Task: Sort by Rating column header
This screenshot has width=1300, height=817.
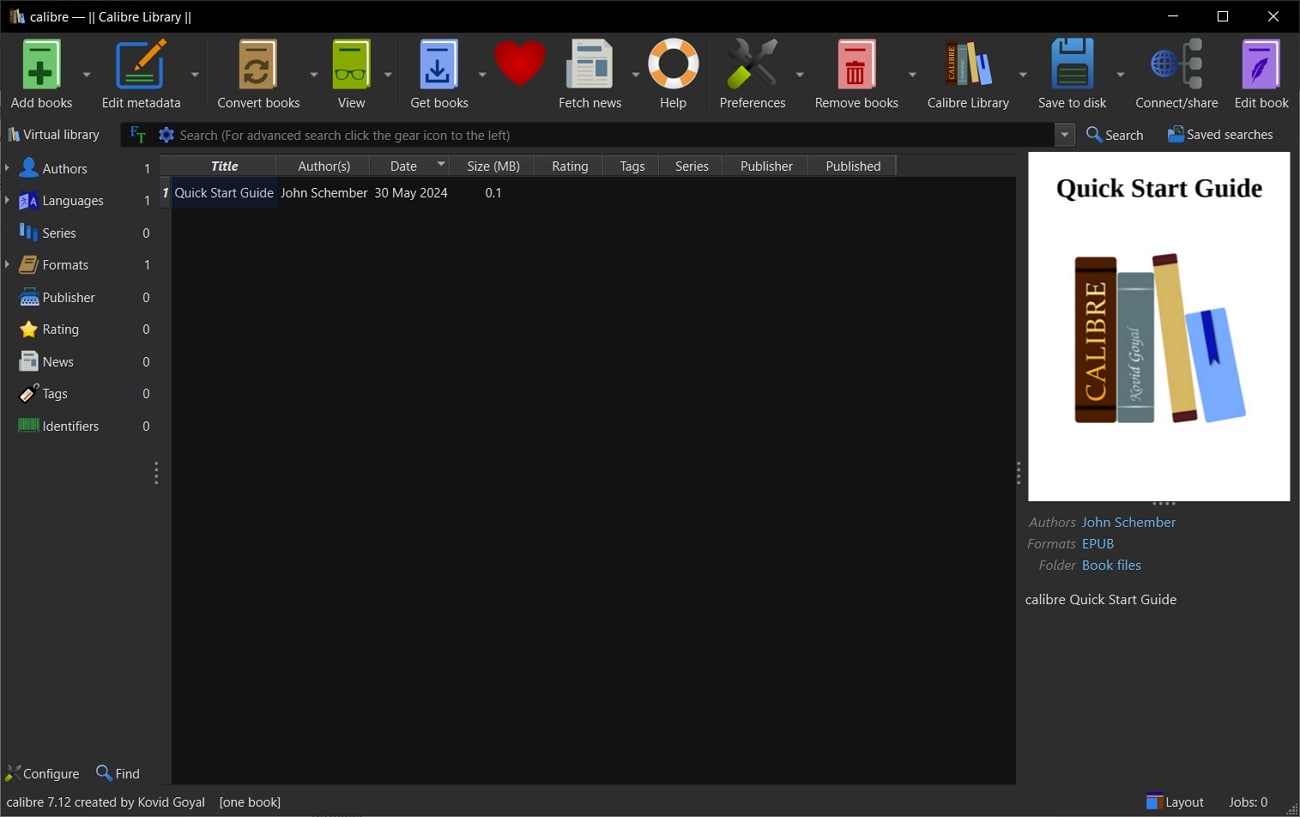Action: pyautogui.click(x=570, y=166)
